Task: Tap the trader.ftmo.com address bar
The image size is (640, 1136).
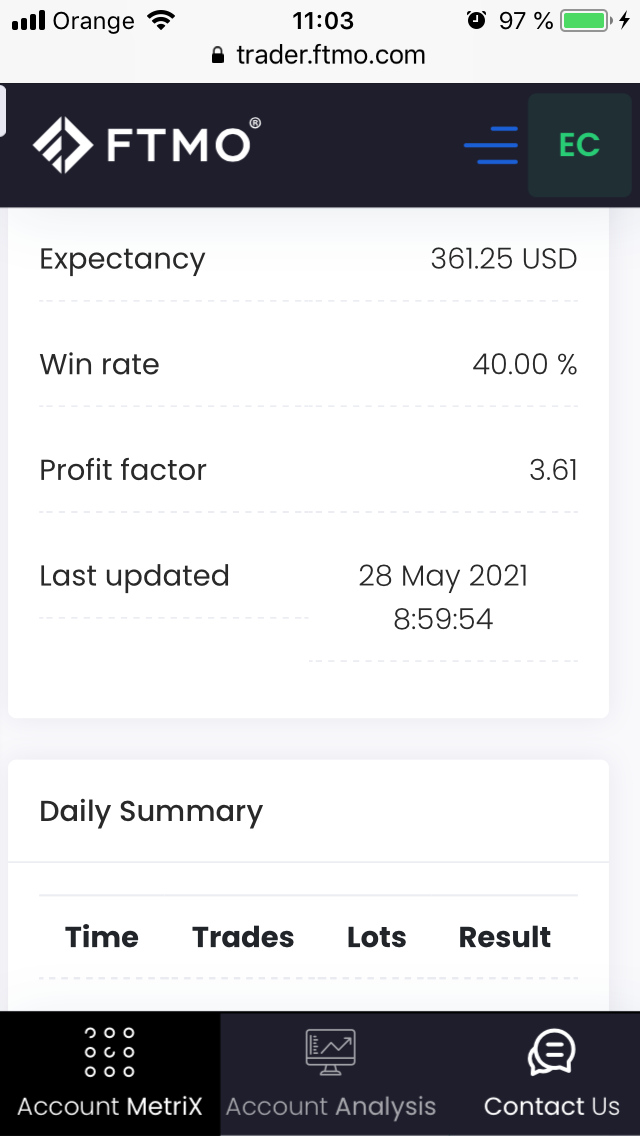Action: pyautogui.click(x=330, y=56)
